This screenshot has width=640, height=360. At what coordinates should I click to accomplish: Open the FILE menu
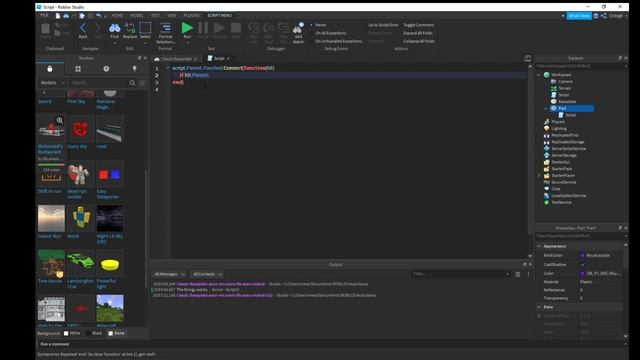pyautogui.click(x=44, y=15)
